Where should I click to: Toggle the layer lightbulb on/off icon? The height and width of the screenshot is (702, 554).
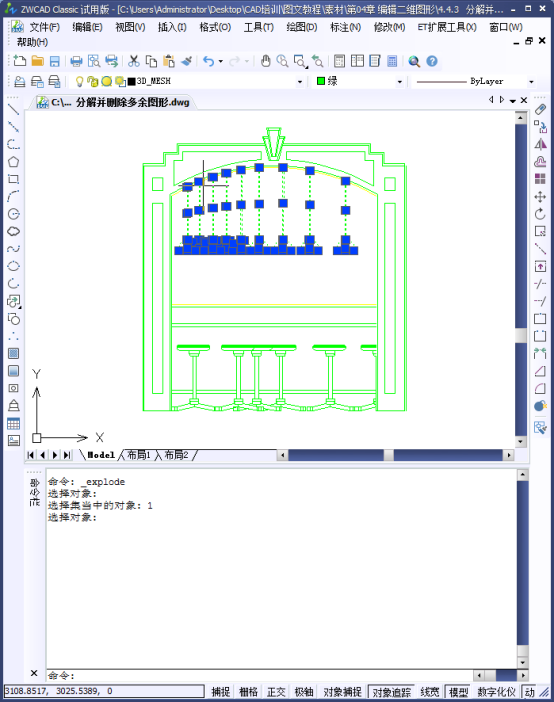point(79,81)
